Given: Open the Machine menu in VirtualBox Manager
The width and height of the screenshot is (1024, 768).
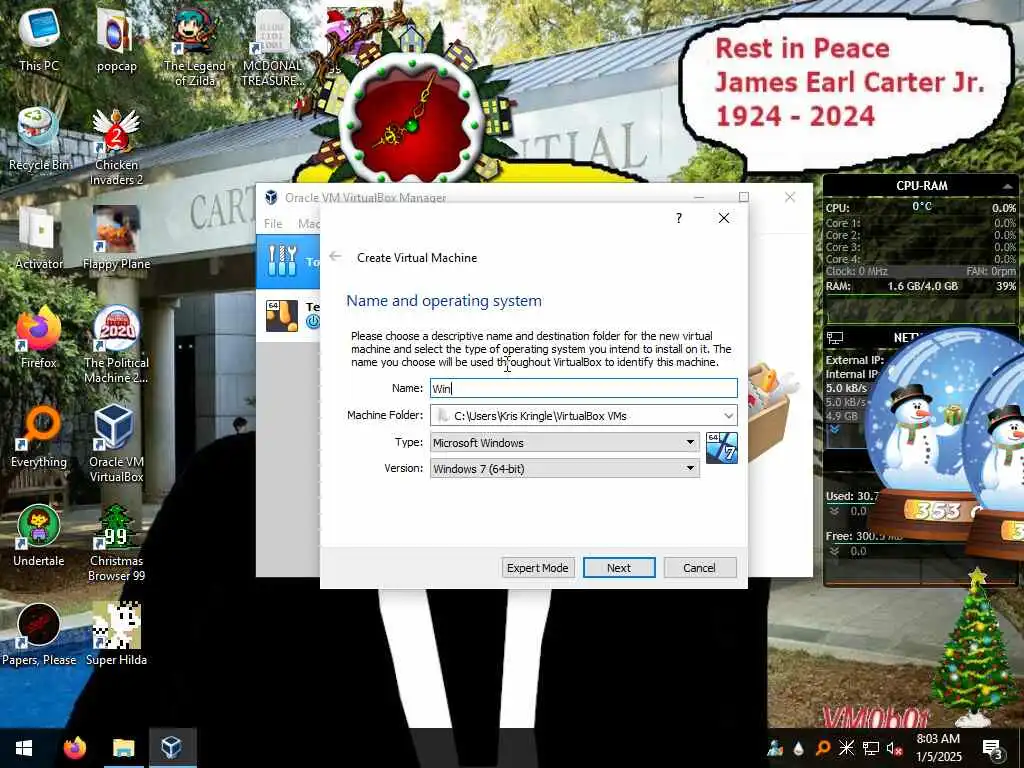Looking at the screenshot, I should [308, 223].
